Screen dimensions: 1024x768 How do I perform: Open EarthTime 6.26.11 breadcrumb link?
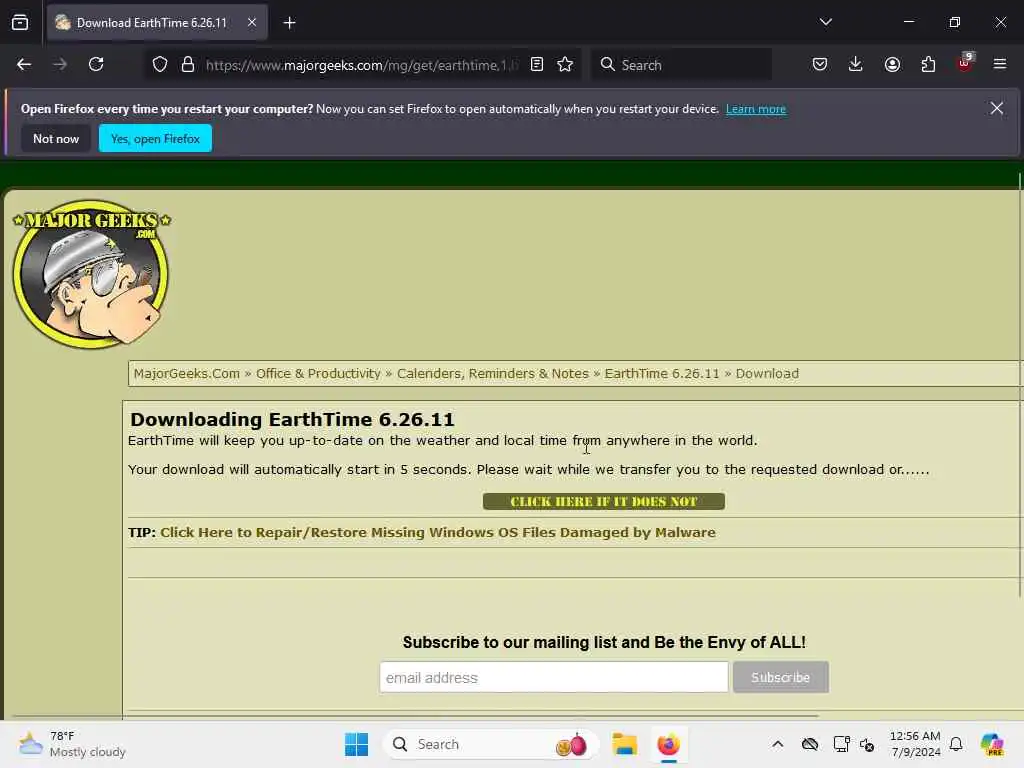tap(662, 374)
